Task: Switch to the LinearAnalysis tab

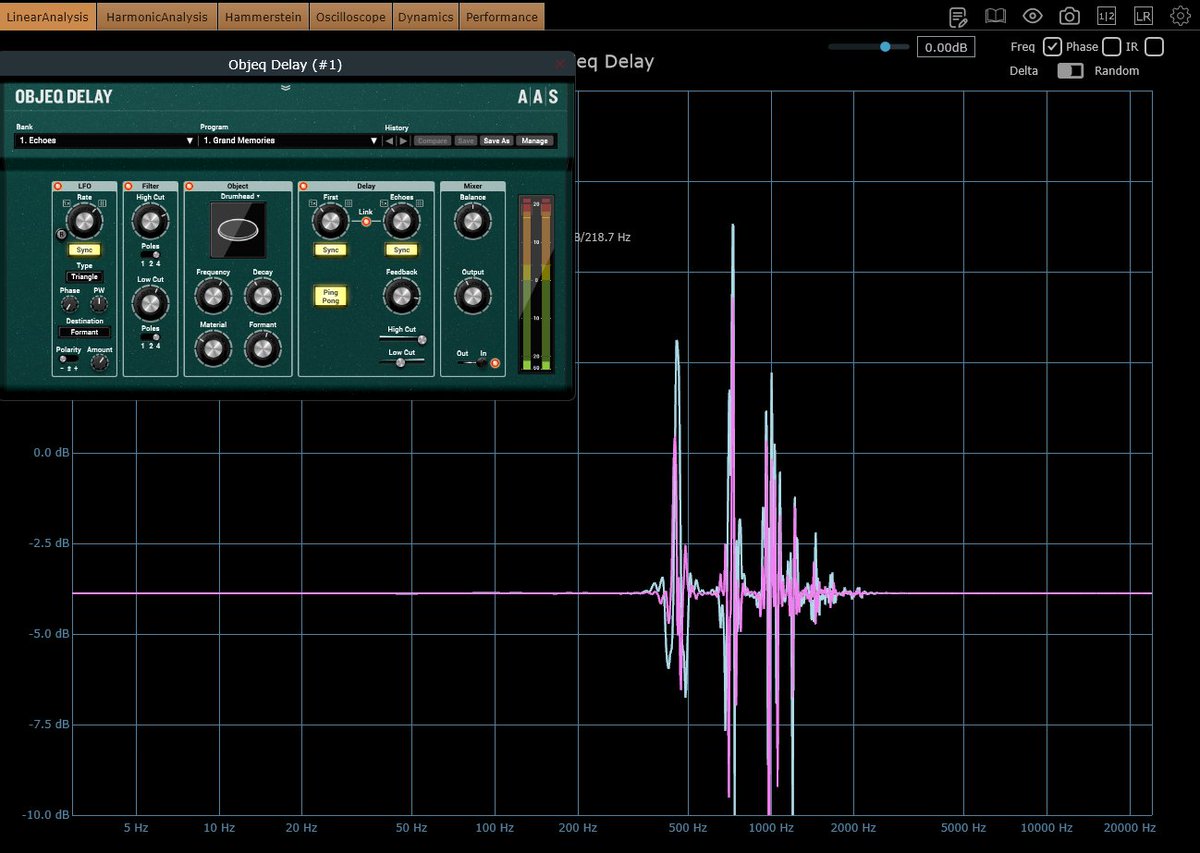Action: pos(49,16)
